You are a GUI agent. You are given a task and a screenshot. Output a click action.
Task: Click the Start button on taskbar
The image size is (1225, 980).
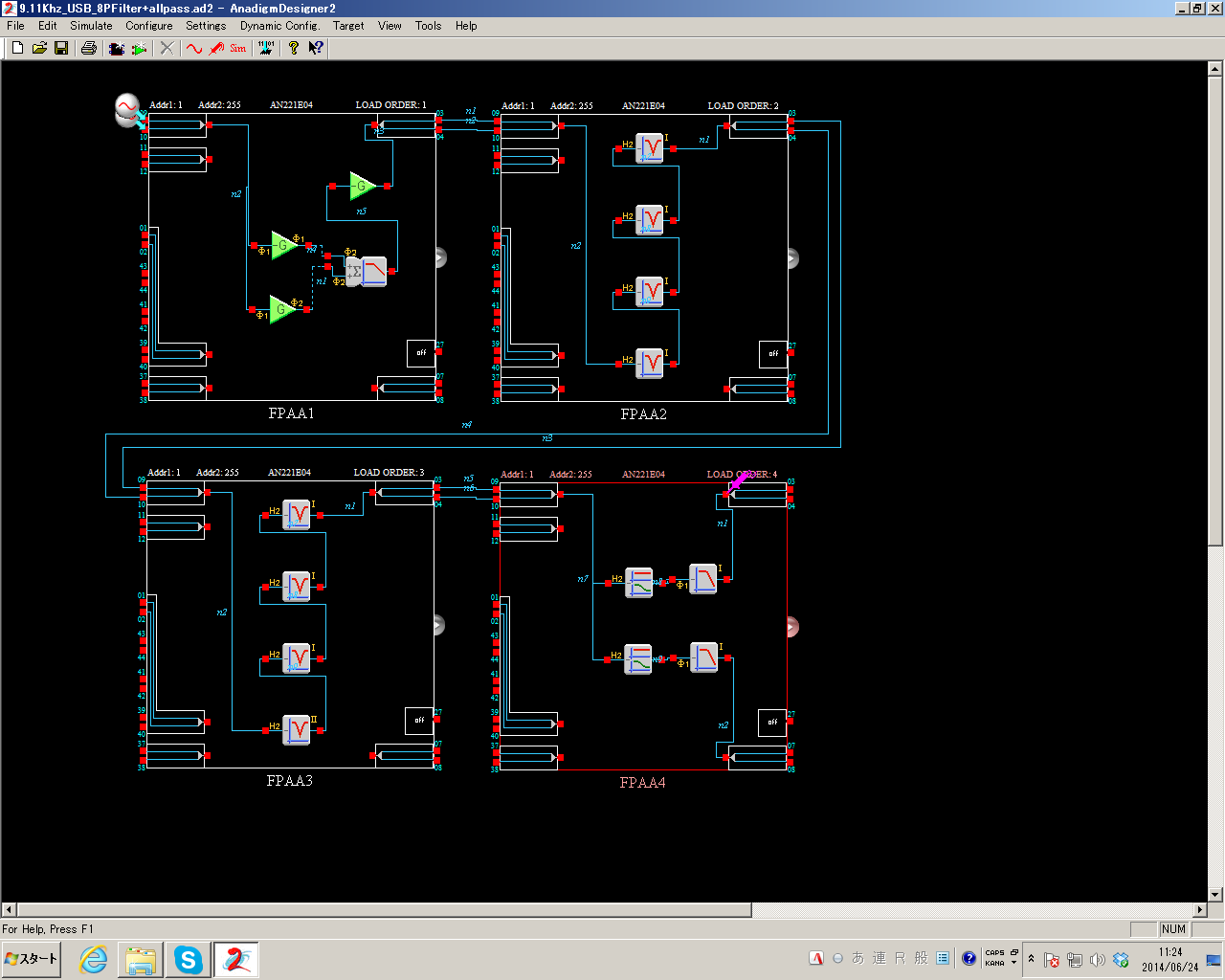click(32, 959)
